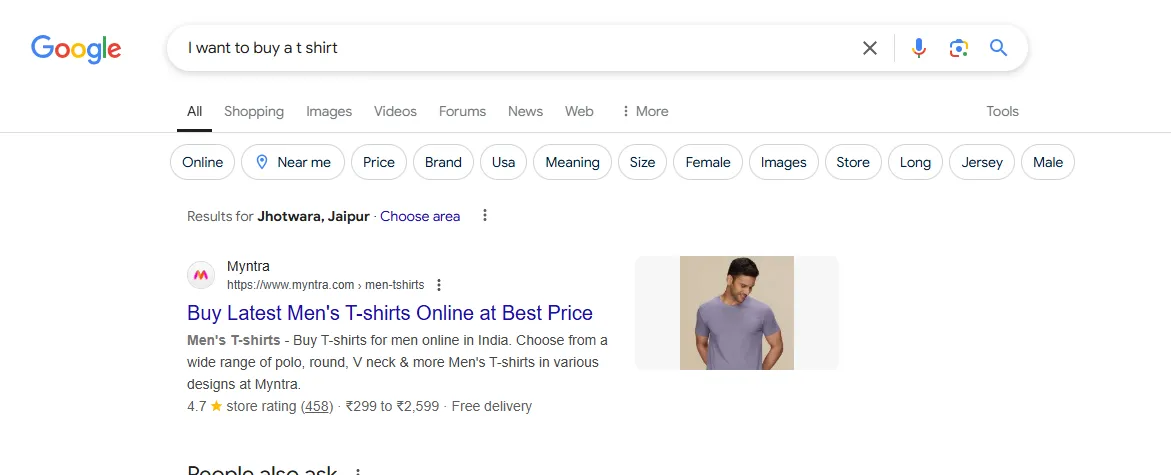Submit search with magnifying glass icon
1171x475 pixels.
pyautogui.click(x=998, y=49)
